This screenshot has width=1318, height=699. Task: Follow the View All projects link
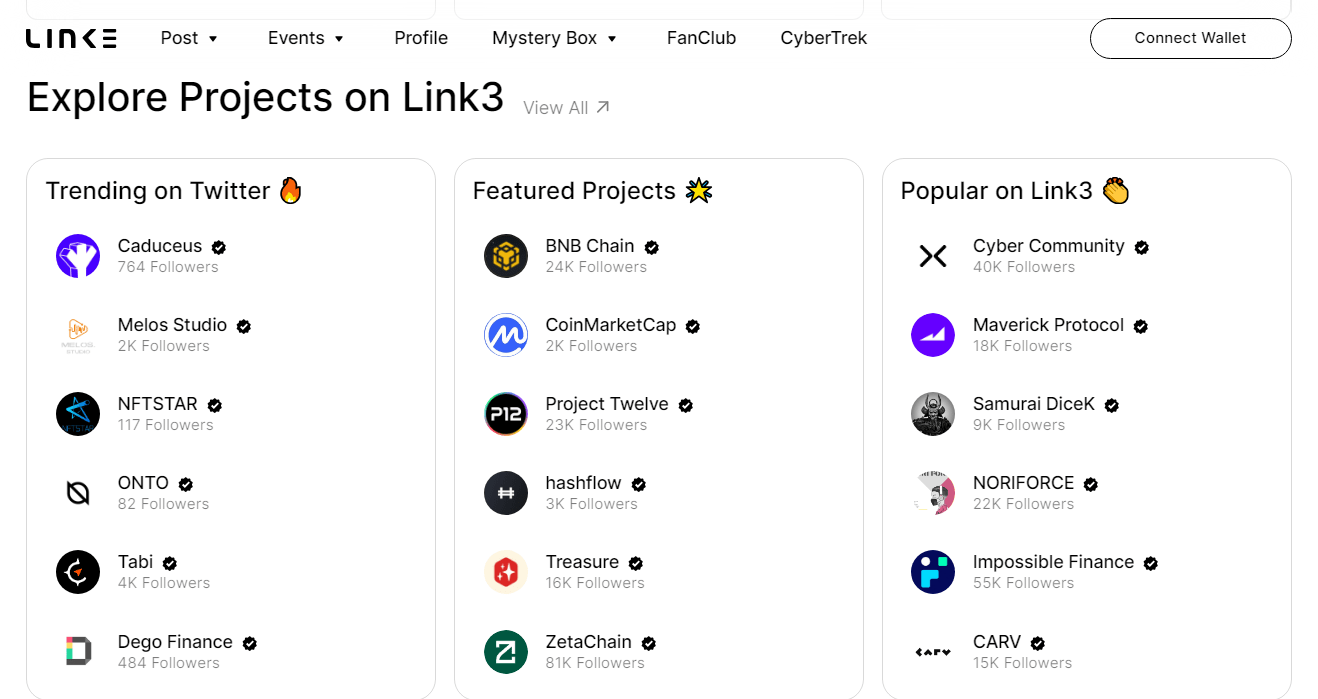click(x=566, y=108)
